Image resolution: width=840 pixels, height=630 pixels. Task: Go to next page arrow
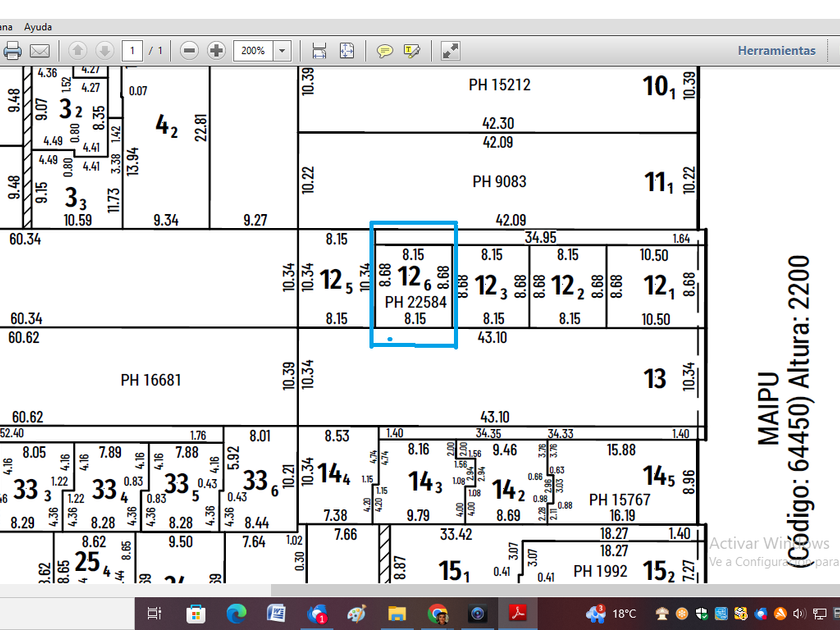point(104,50)
